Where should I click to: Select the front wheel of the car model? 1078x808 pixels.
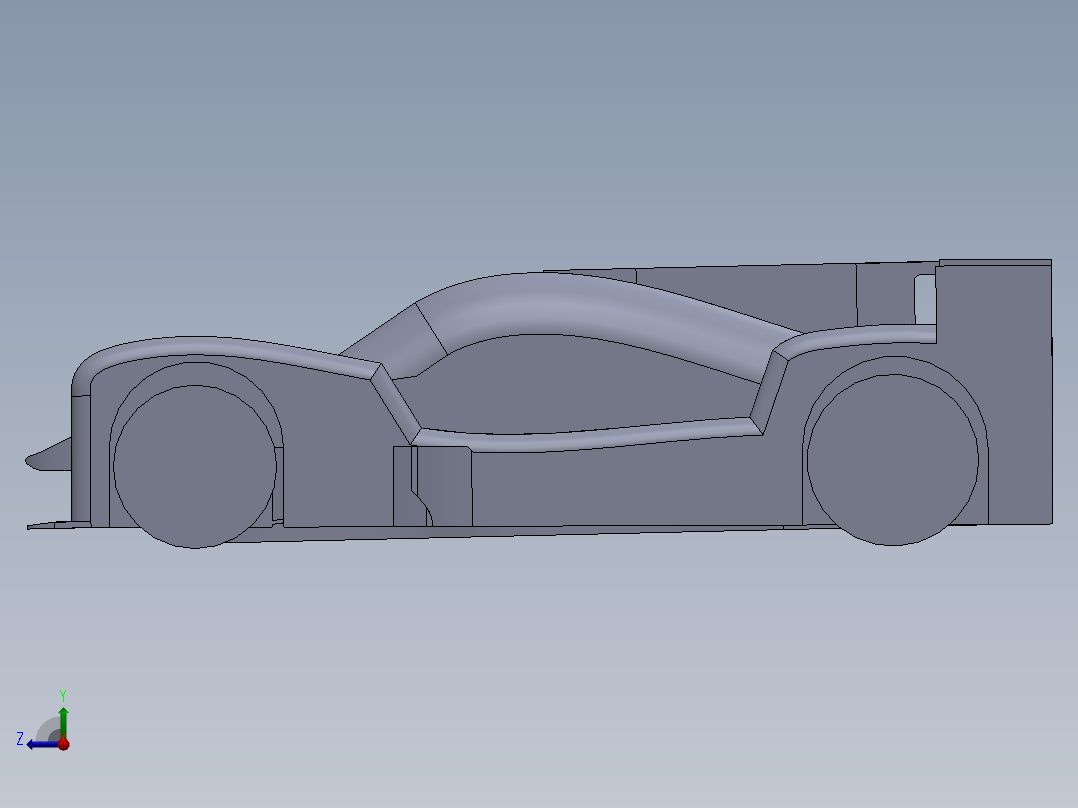[x=195, y=466]
